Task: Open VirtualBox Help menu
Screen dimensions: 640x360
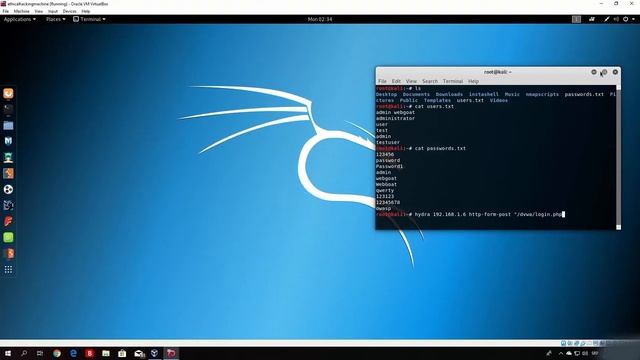Action: click(86, 11)
